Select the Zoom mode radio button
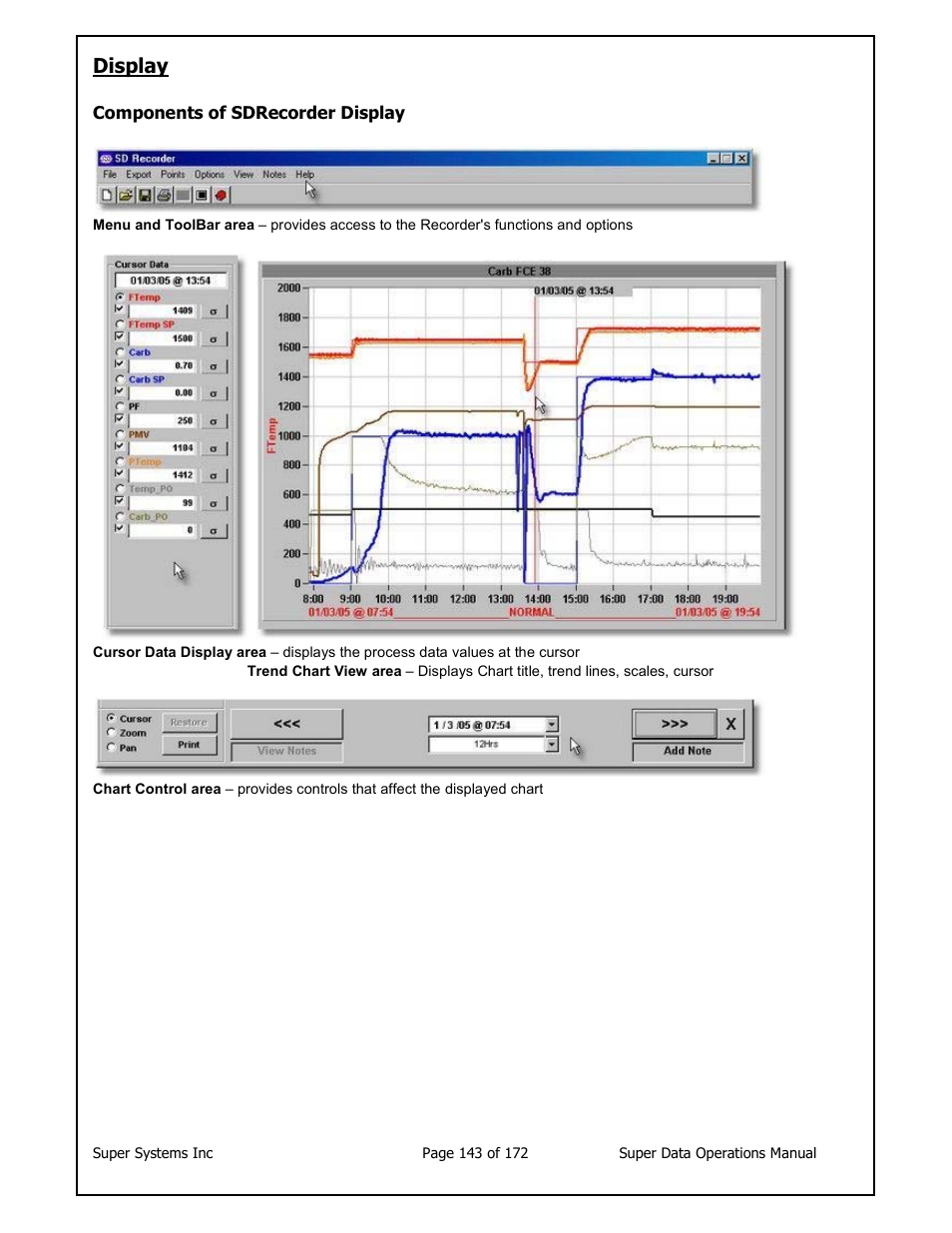The height and width of the screenshot is (1233, 952). (x=111, y=733)
